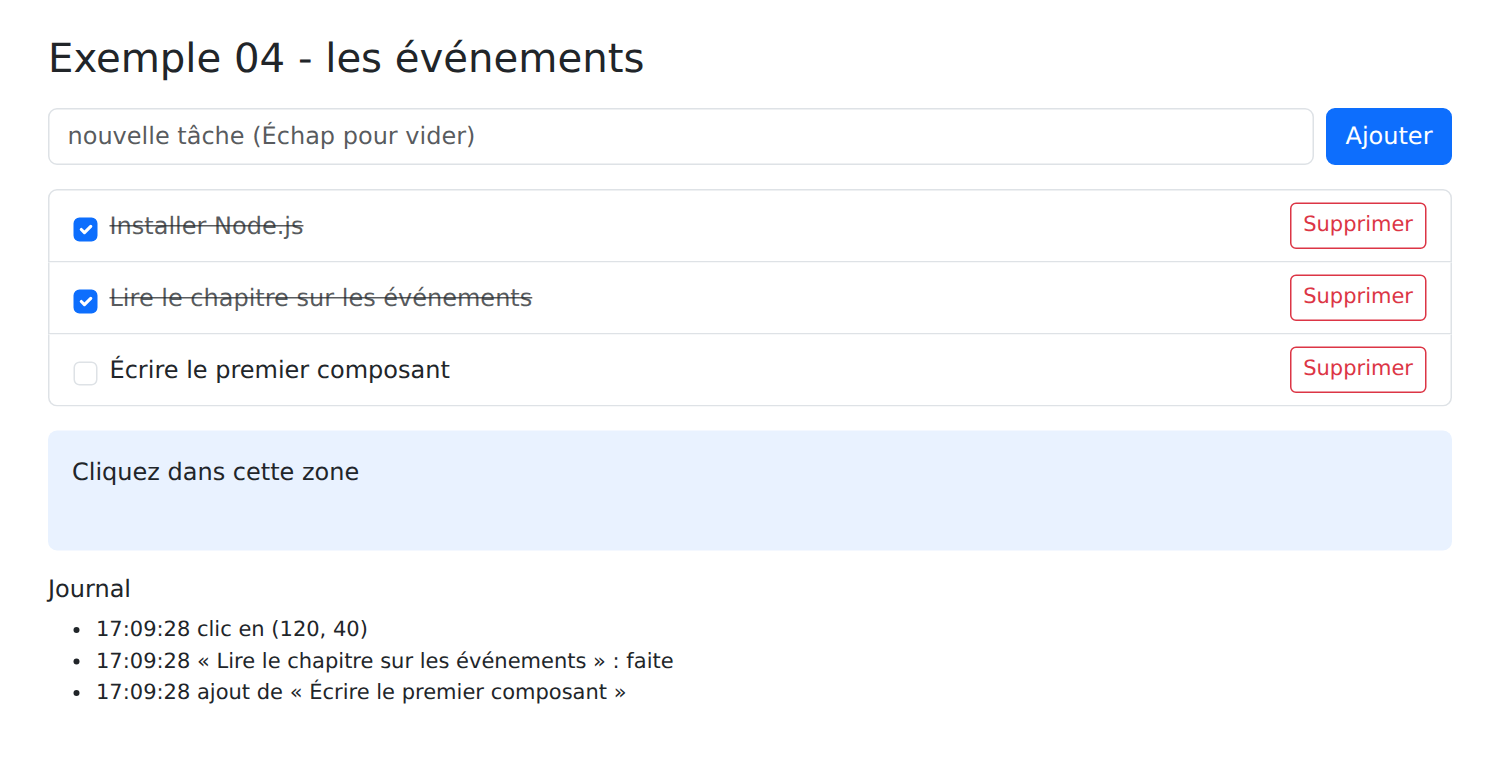Image resolution: width=1500 pixels, height=770 pixels.
Task: Select the 'Écrire le premier composant' task text
Action: click(x=279, y=370)
